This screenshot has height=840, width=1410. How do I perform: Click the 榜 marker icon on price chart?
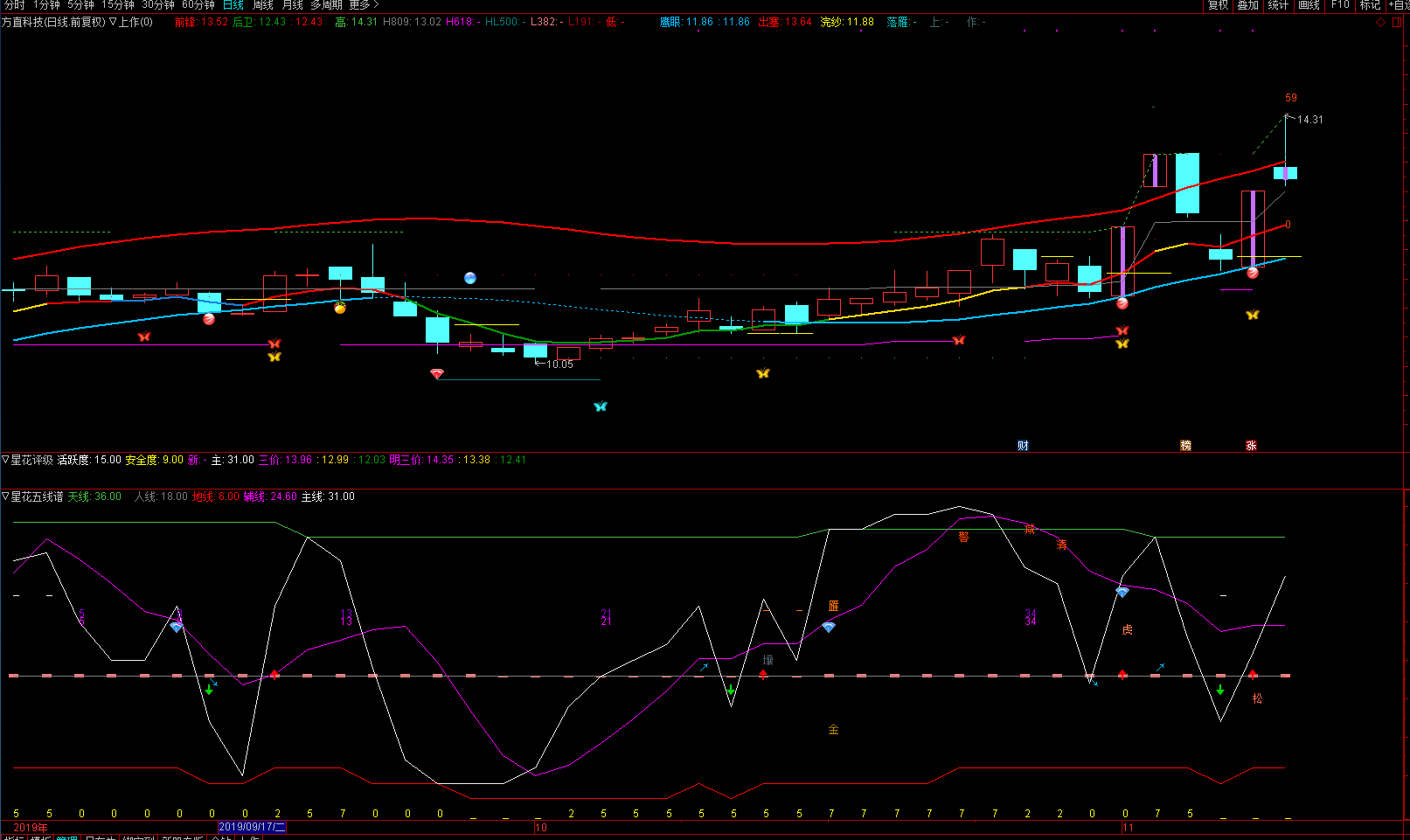1186,446
